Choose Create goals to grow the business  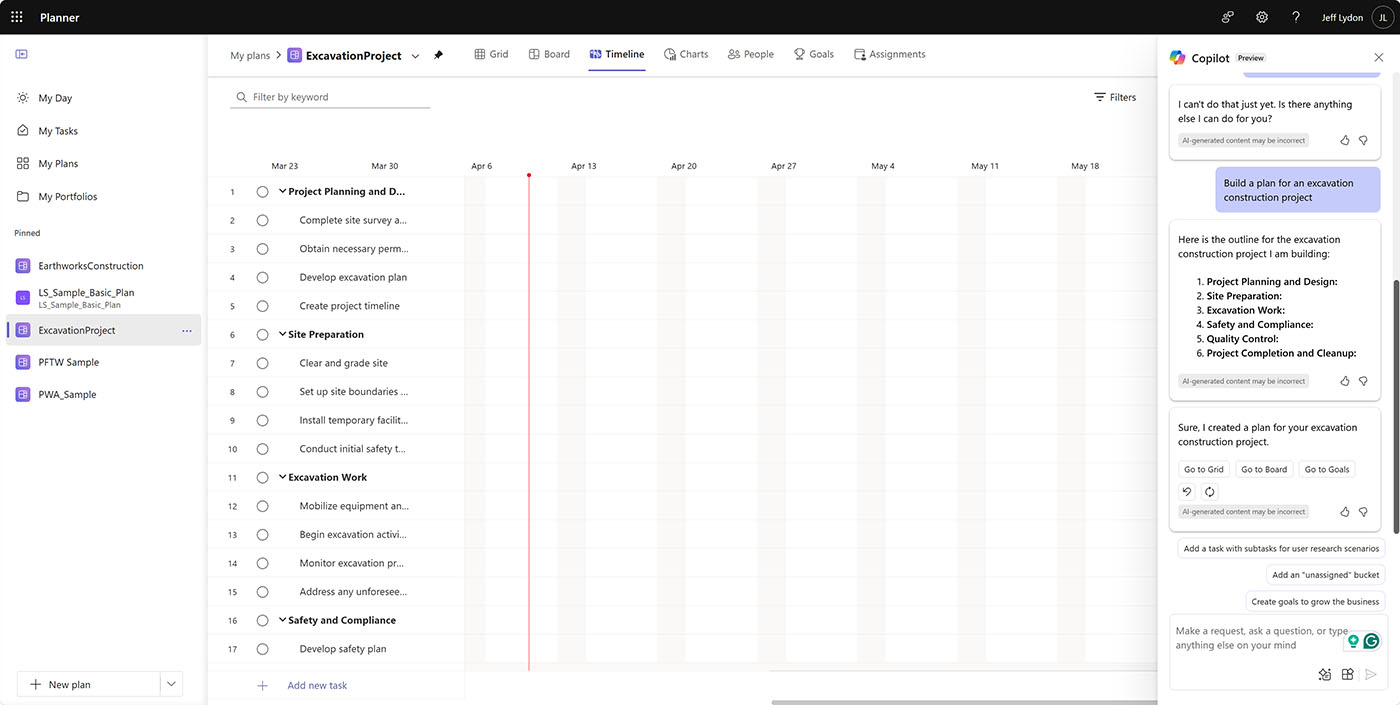tap(1315, 601)
